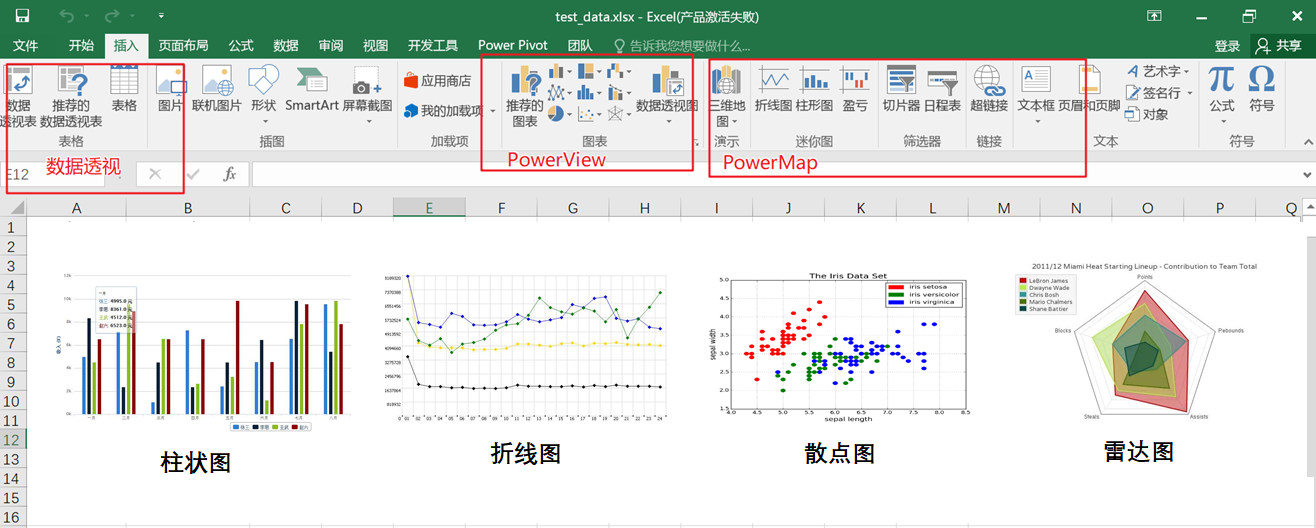Open the Team (团队) tab
The height and width of the screenshot is (528, 1316).
tap(580, 46)
